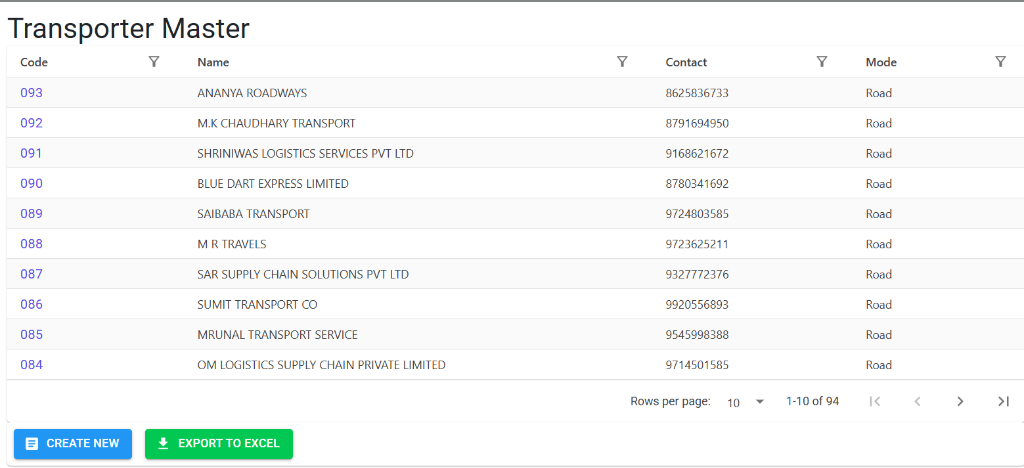The image size is (1024, 468).
Task: Sort by the Mode column header
Action: pyautogui.click(x=881, y=63)
